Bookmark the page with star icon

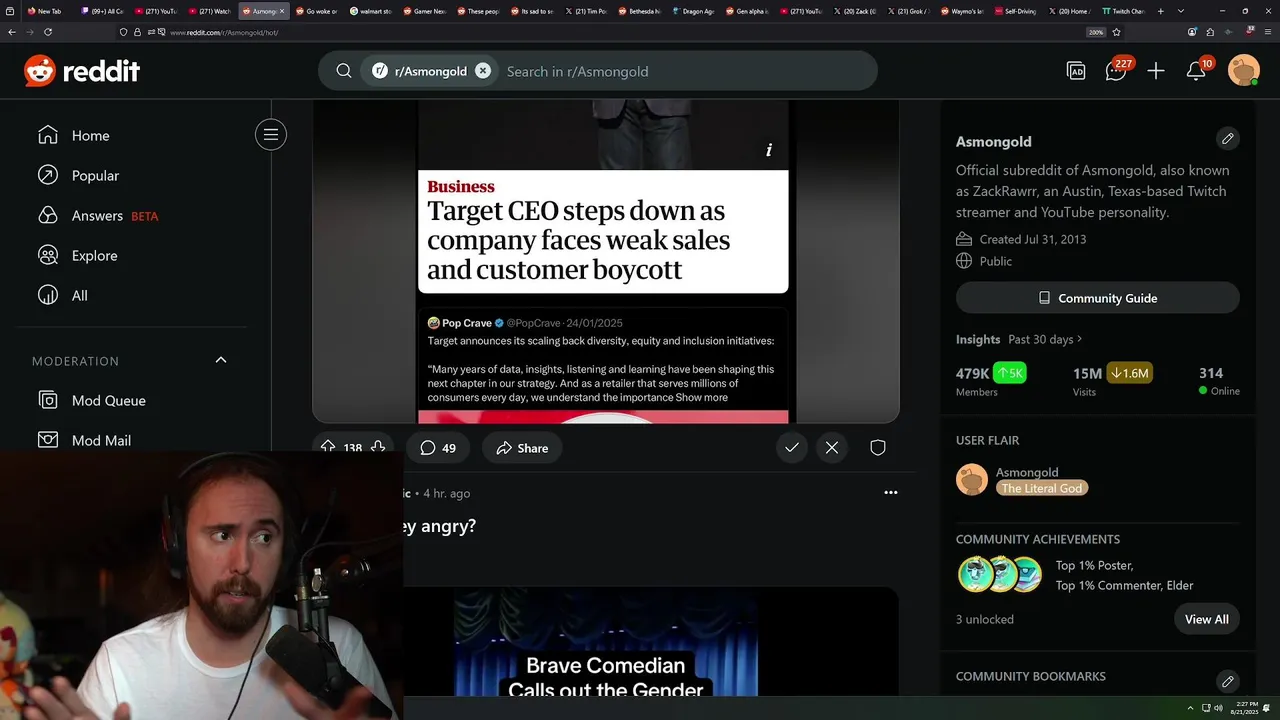pyautogui.click(x=1116, y=32)
